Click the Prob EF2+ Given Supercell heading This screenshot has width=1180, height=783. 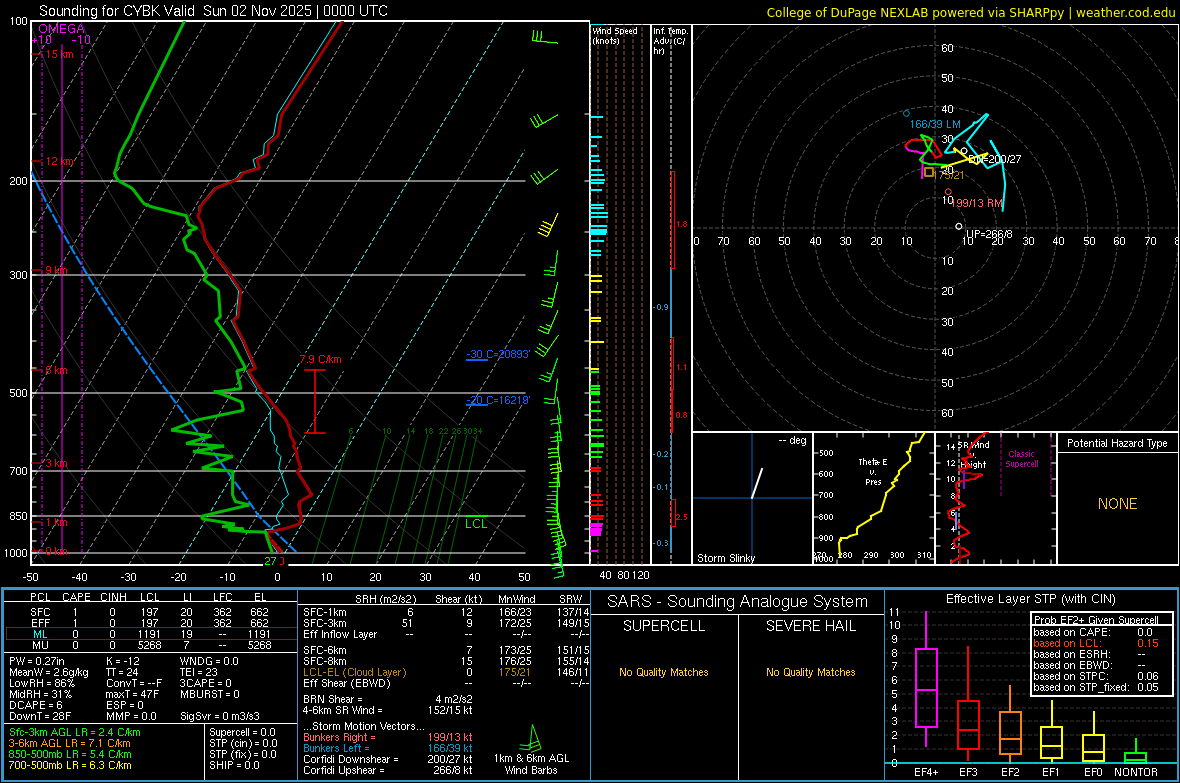pos(1096,620)
